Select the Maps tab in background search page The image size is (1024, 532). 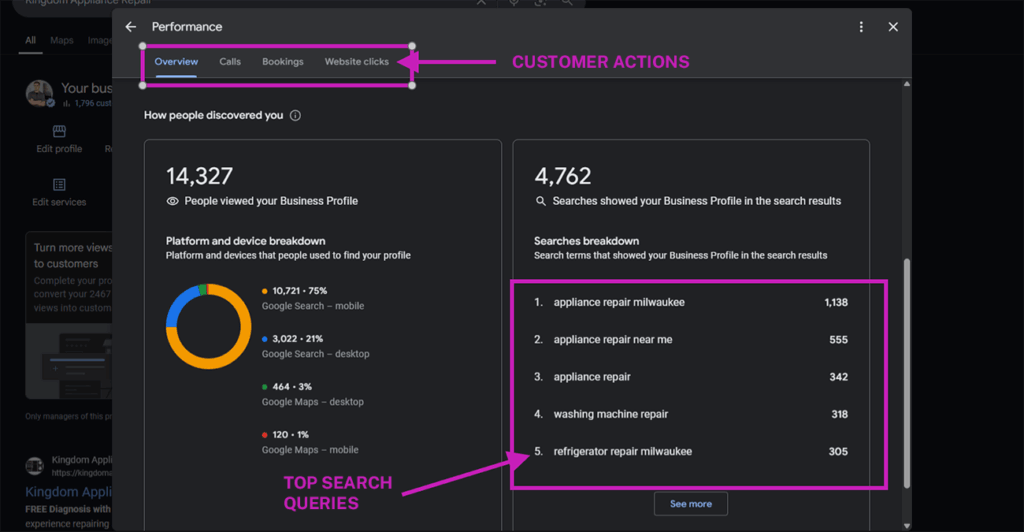62,40
